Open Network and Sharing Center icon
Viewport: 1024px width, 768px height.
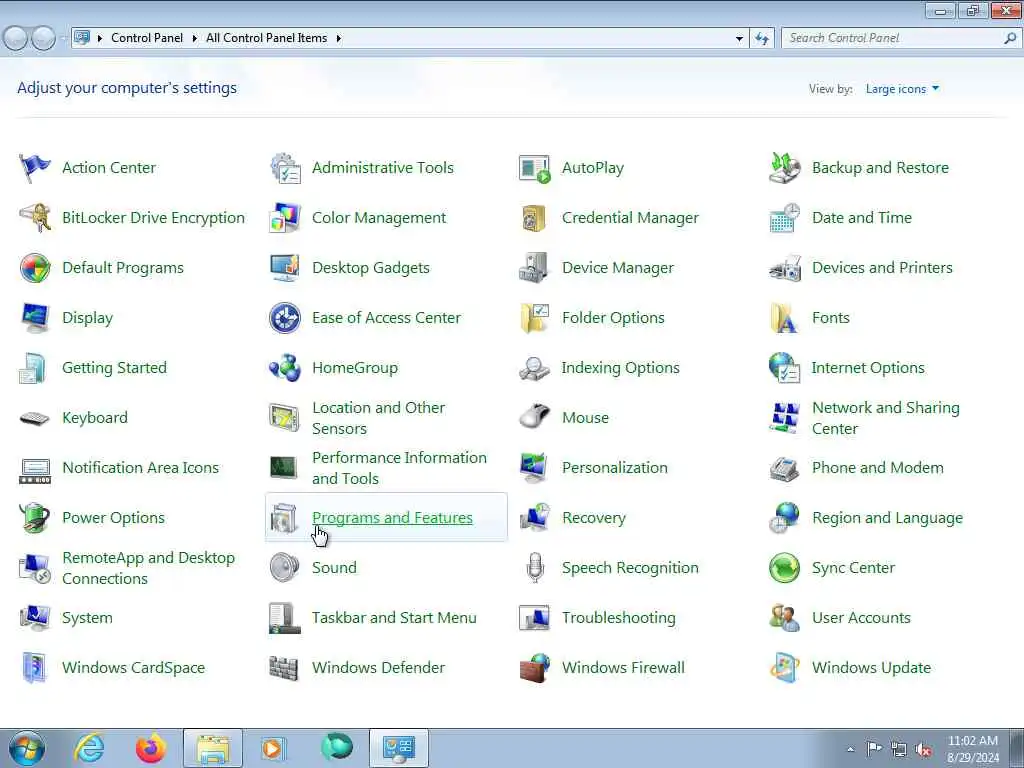pos(784,418)
